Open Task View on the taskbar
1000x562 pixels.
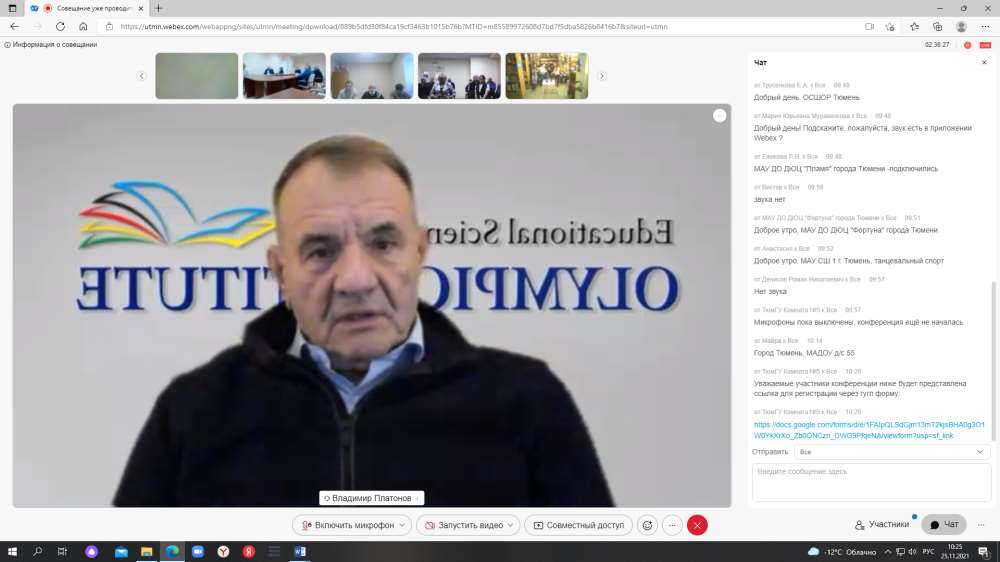pos(62,552)
